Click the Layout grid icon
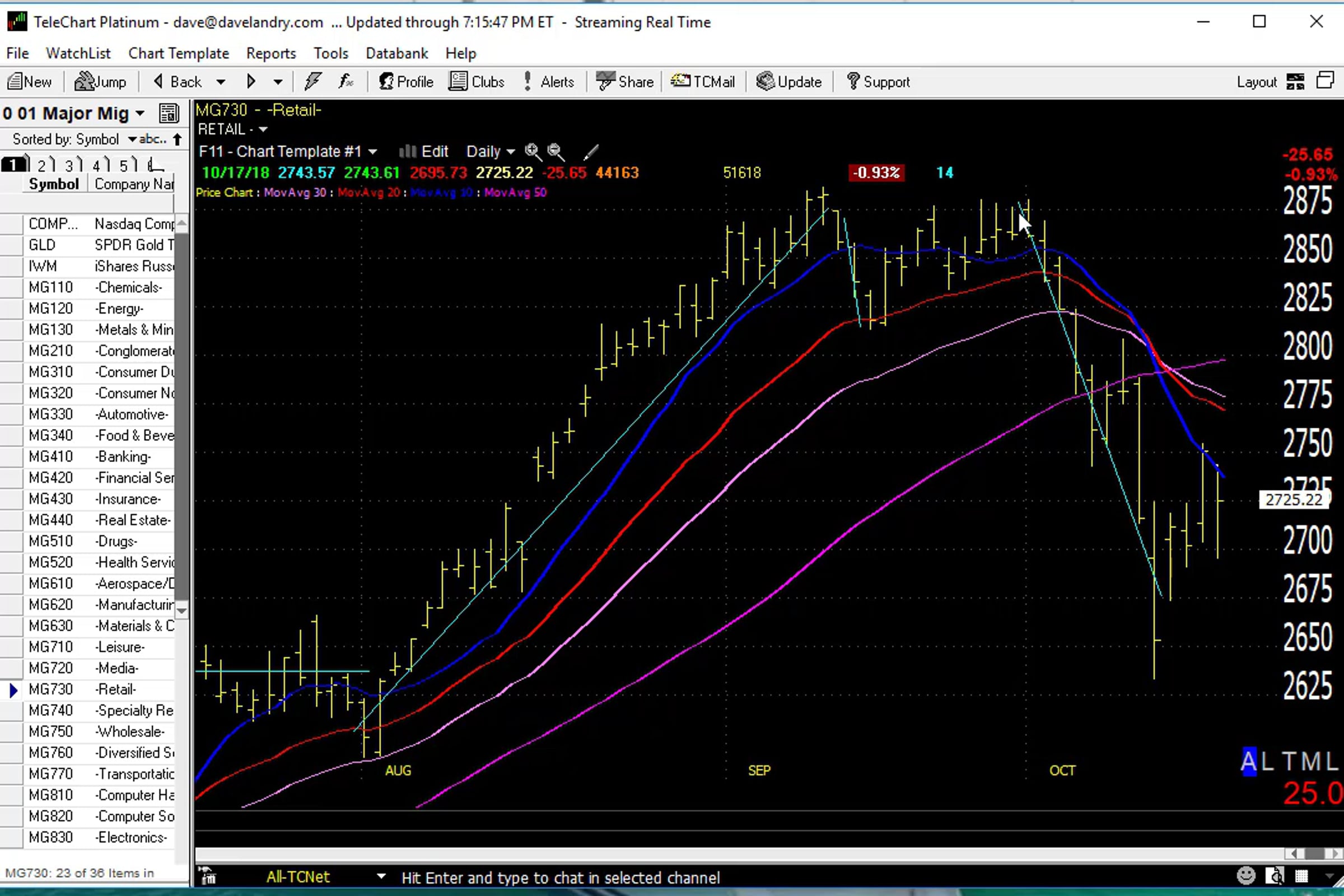 (1295, 82)
